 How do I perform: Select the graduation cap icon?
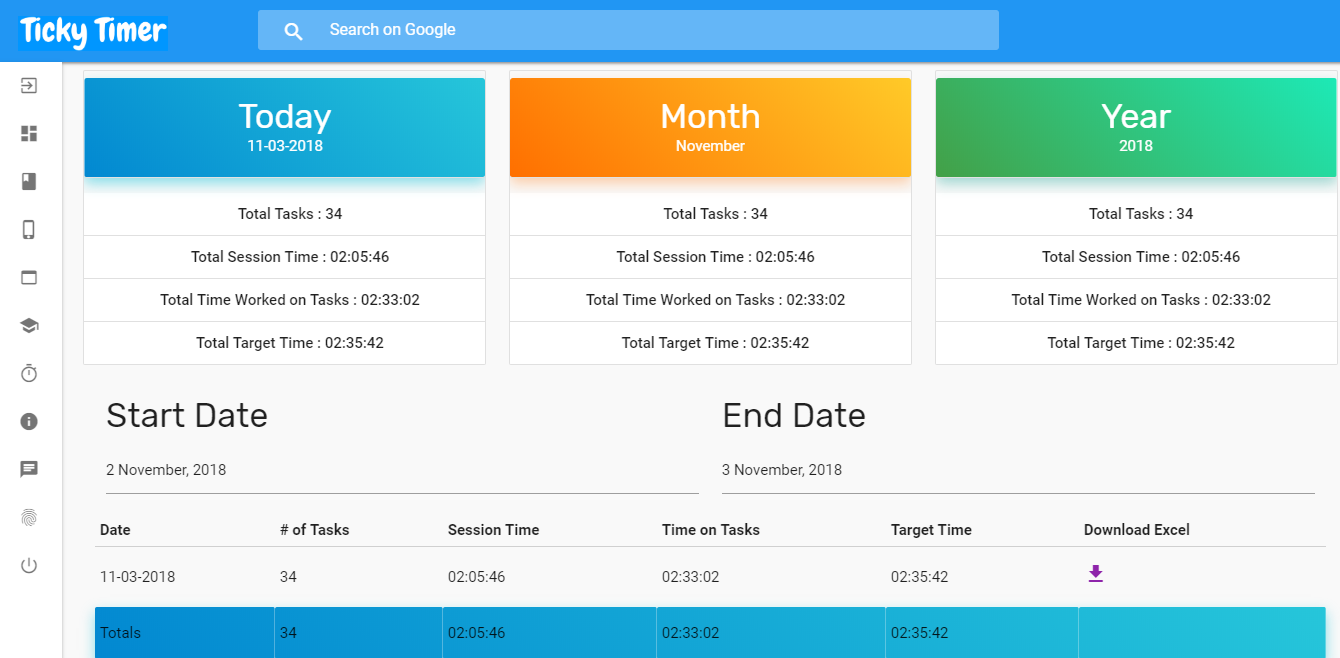point(29,326)
